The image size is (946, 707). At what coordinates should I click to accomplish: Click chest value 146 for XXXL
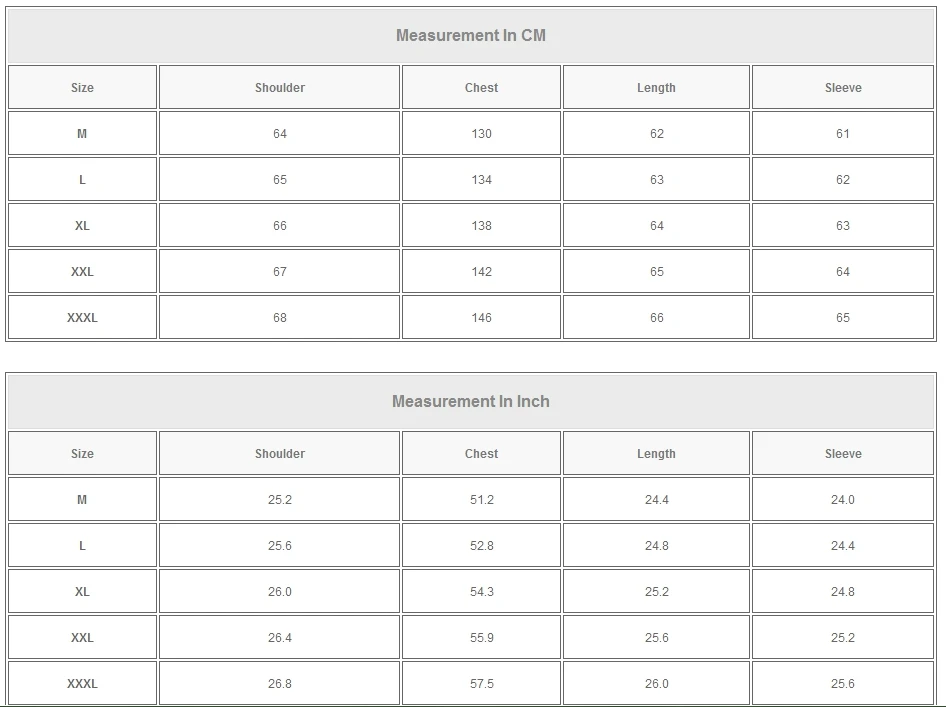point(481,318)
